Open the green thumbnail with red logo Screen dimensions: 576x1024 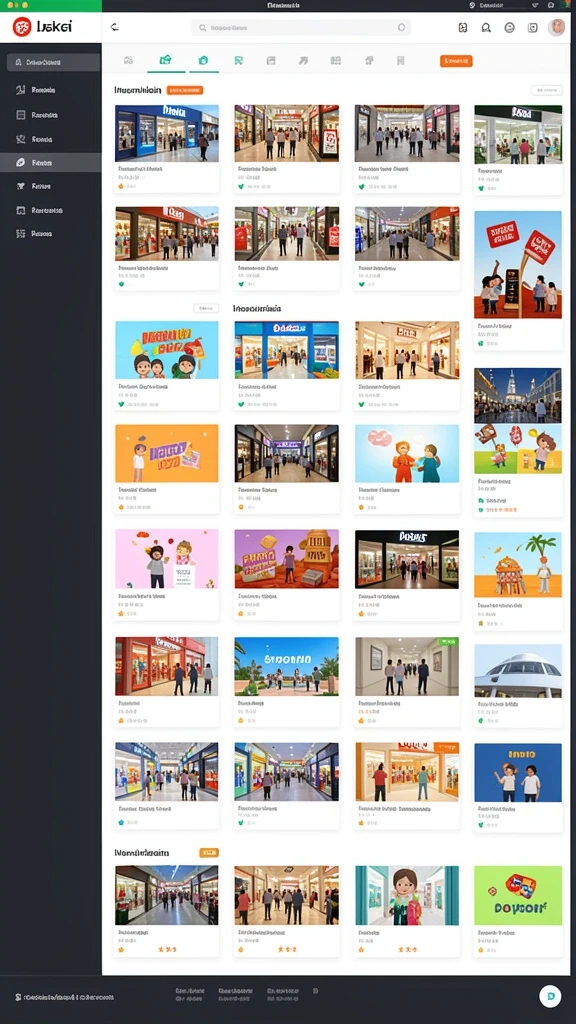click(x=518, y=895)
